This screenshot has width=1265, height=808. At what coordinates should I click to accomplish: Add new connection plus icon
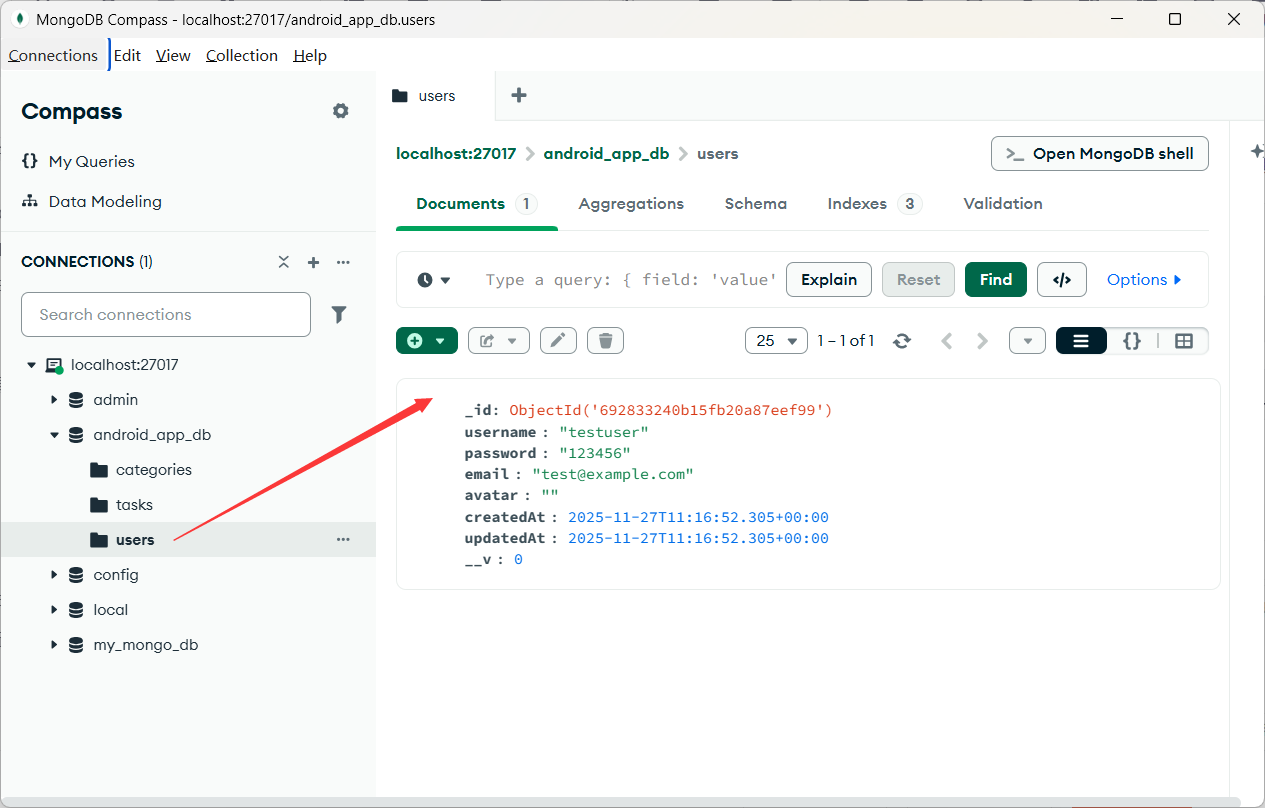pos(313,262)
